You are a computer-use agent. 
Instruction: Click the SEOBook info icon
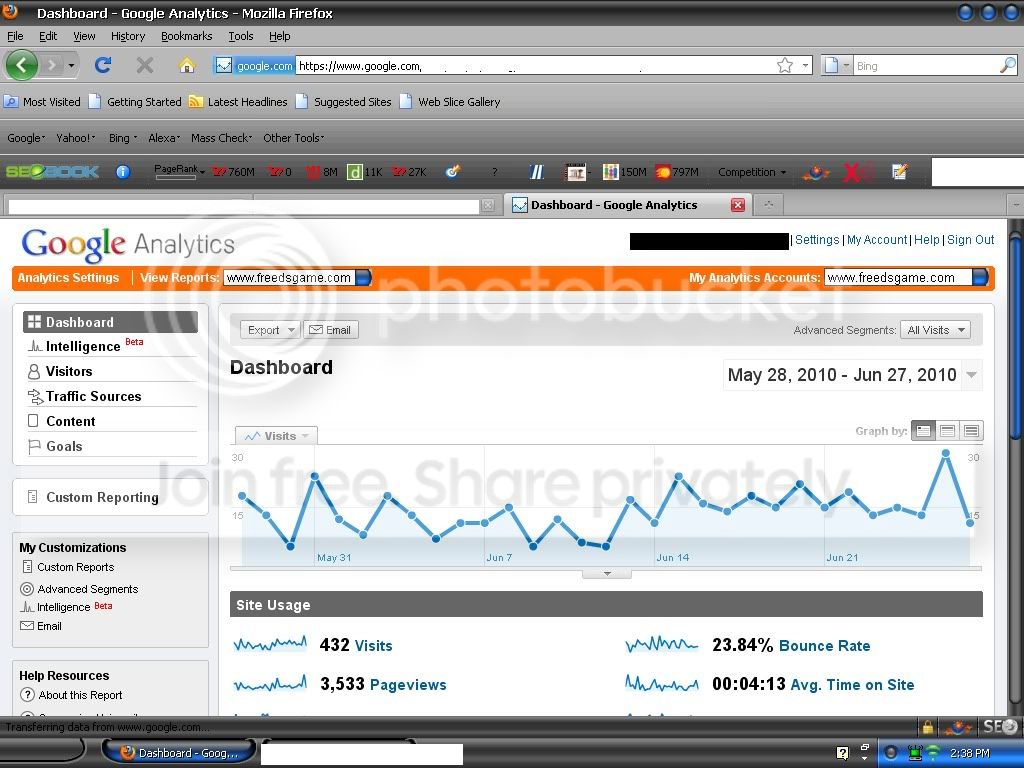[123, 172]
